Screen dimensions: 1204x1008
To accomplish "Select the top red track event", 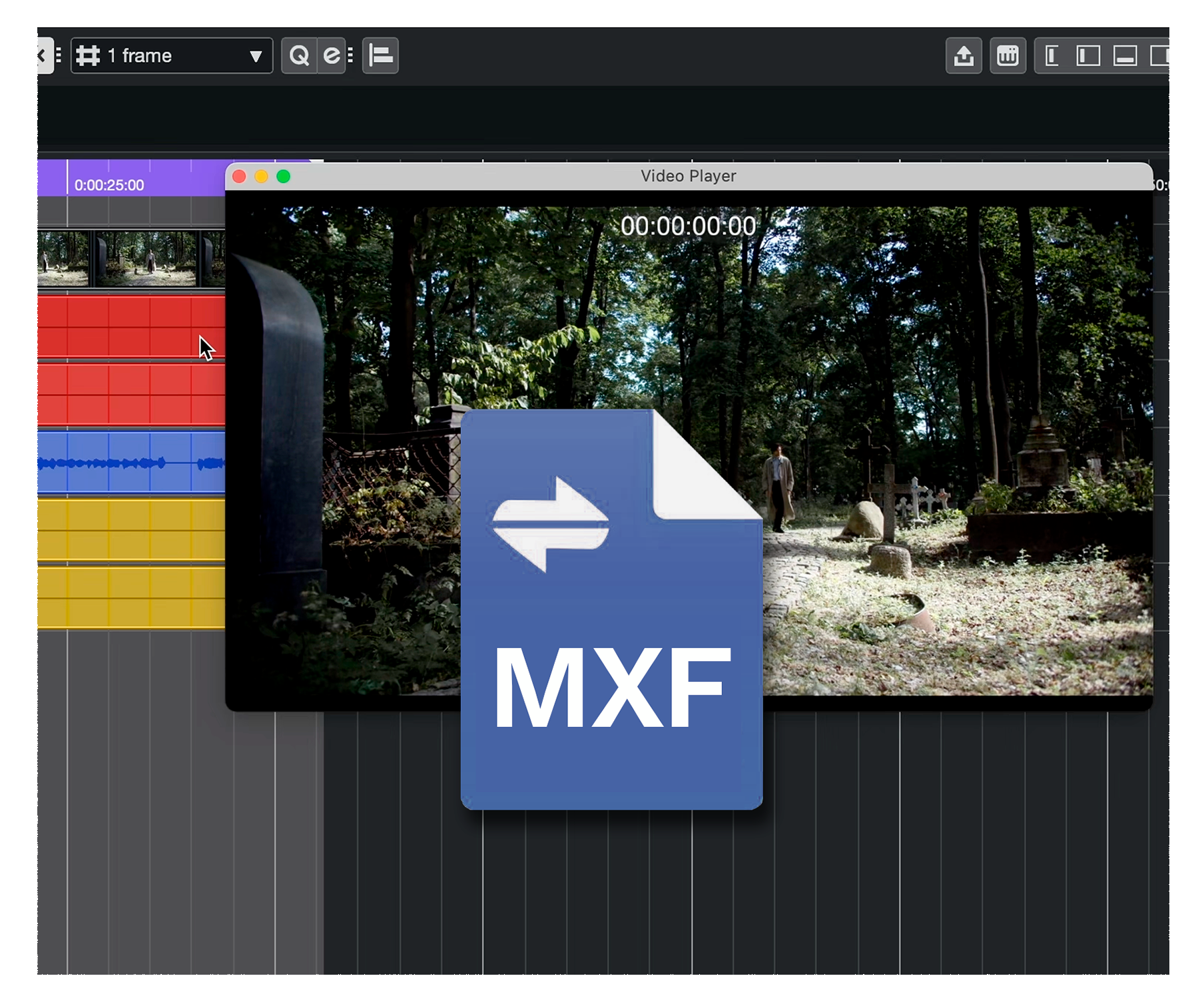I will coord(131,326).
